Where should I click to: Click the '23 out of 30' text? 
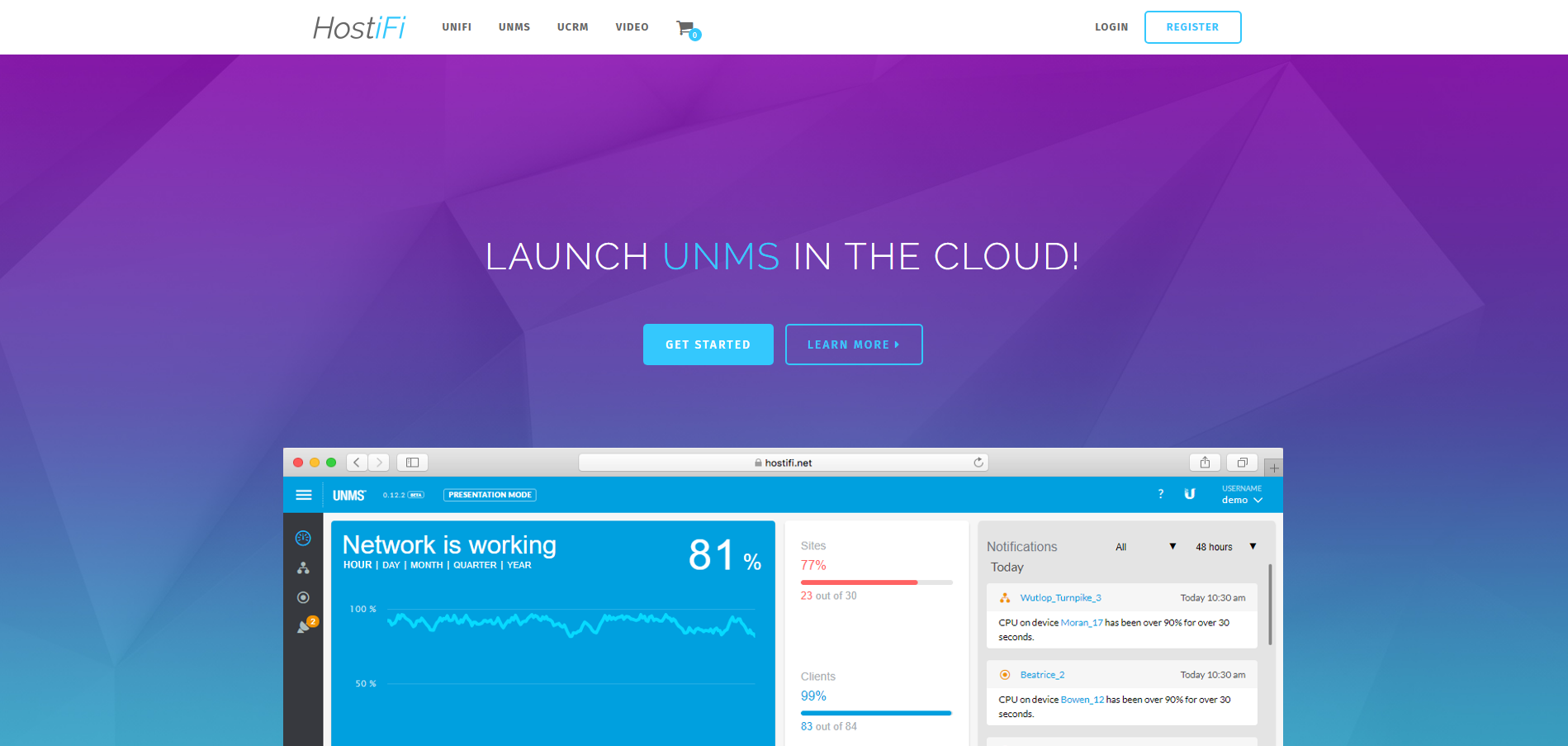tap(829, 596)
